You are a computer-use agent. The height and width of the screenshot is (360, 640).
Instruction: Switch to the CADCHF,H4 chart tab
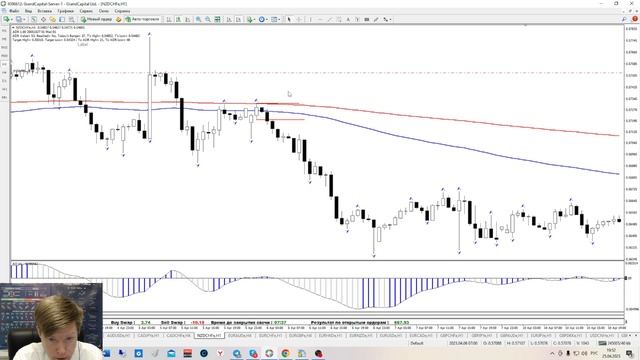pyautogui.click(x=178, y=336)
